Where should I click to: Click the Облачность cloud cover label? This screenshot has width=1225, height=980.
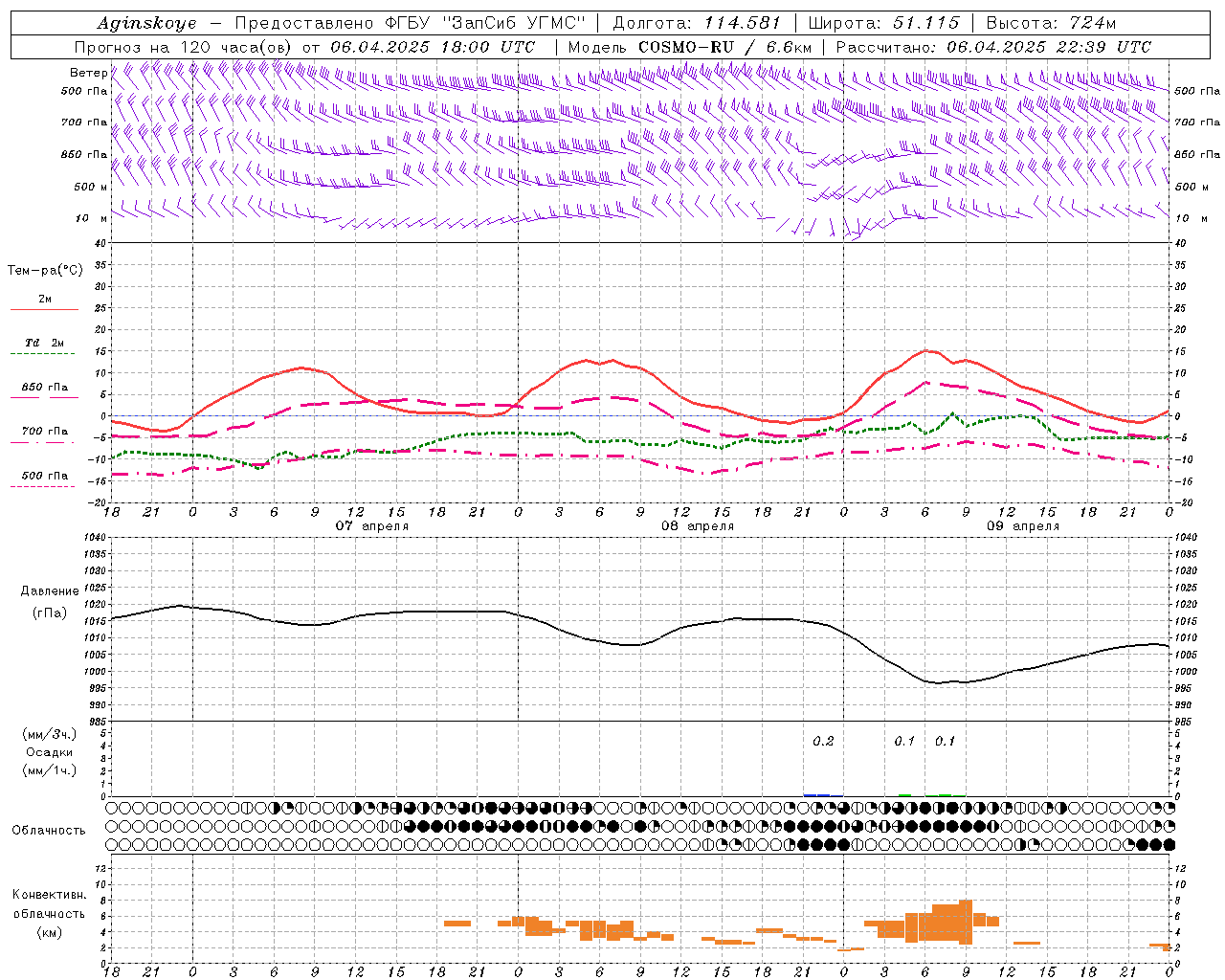tap(49, 830)
